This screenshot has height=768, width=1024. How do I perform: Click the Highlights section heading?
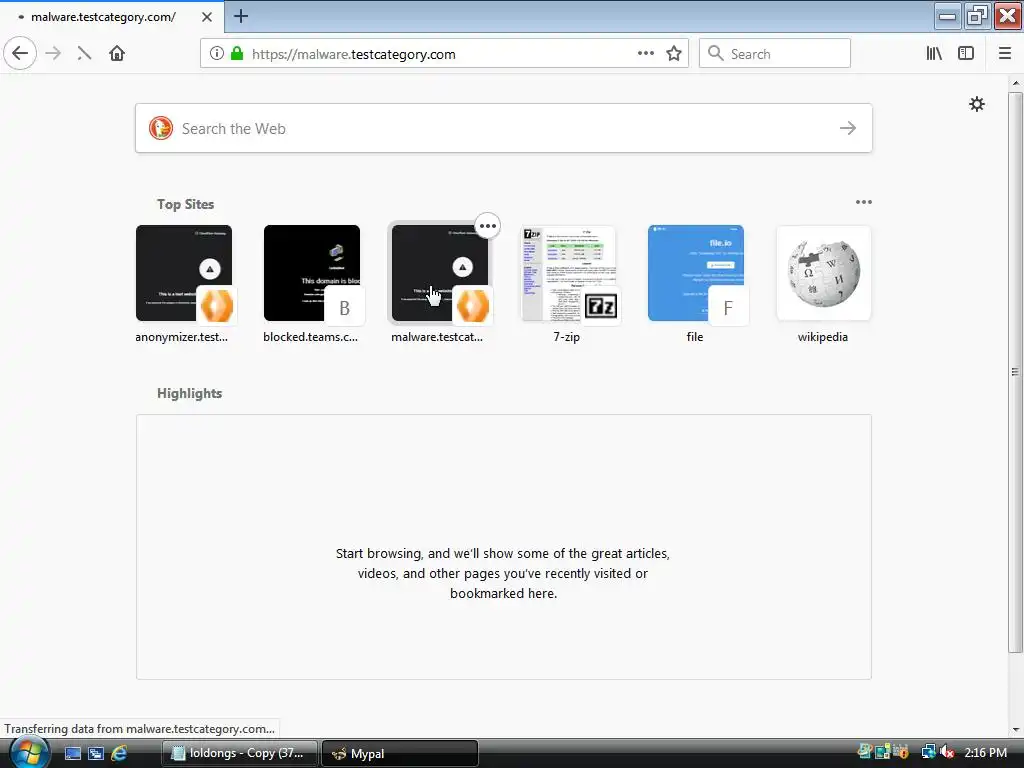[189, 393]
